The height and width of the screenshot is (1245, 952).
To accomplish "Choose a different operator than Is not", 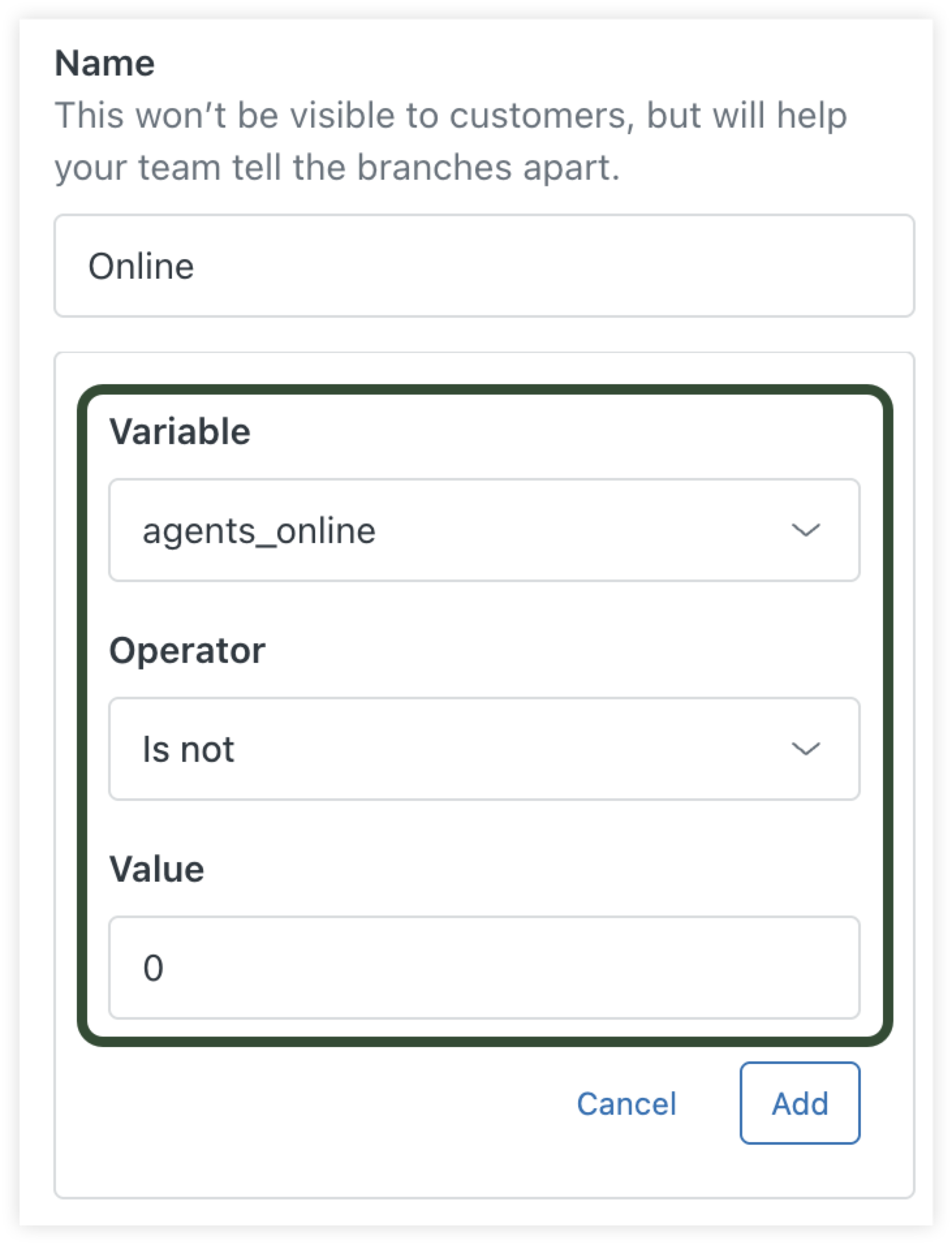I will (485, 748).
